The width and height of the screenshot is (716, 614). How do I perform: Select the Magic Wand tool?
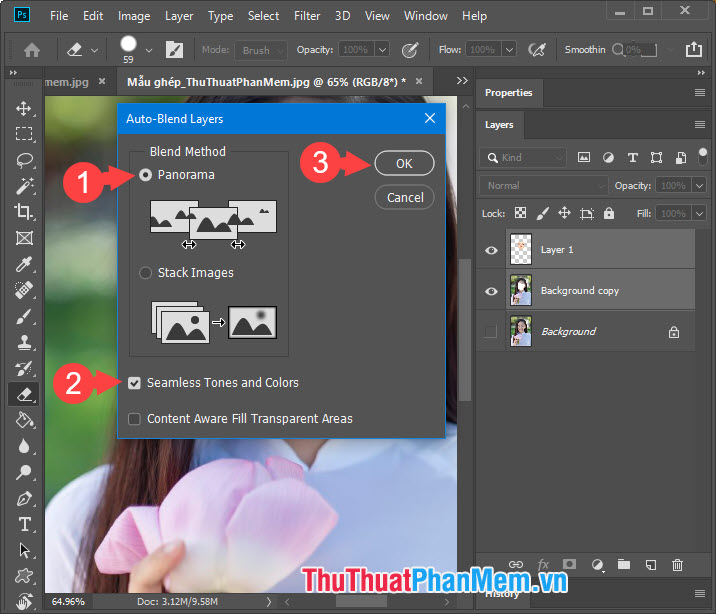24,186
